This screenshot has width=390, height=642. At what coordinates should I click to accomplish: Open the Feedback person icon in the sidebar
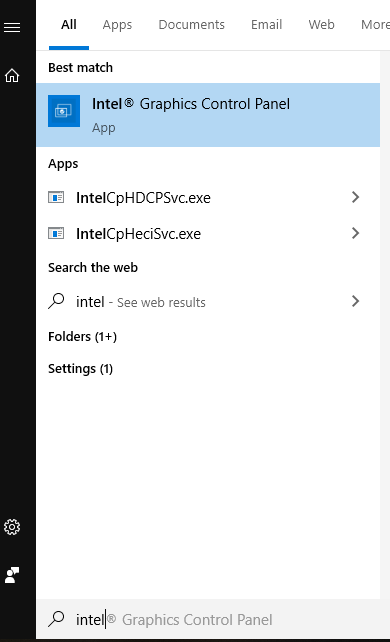click(x=12, y=575)
